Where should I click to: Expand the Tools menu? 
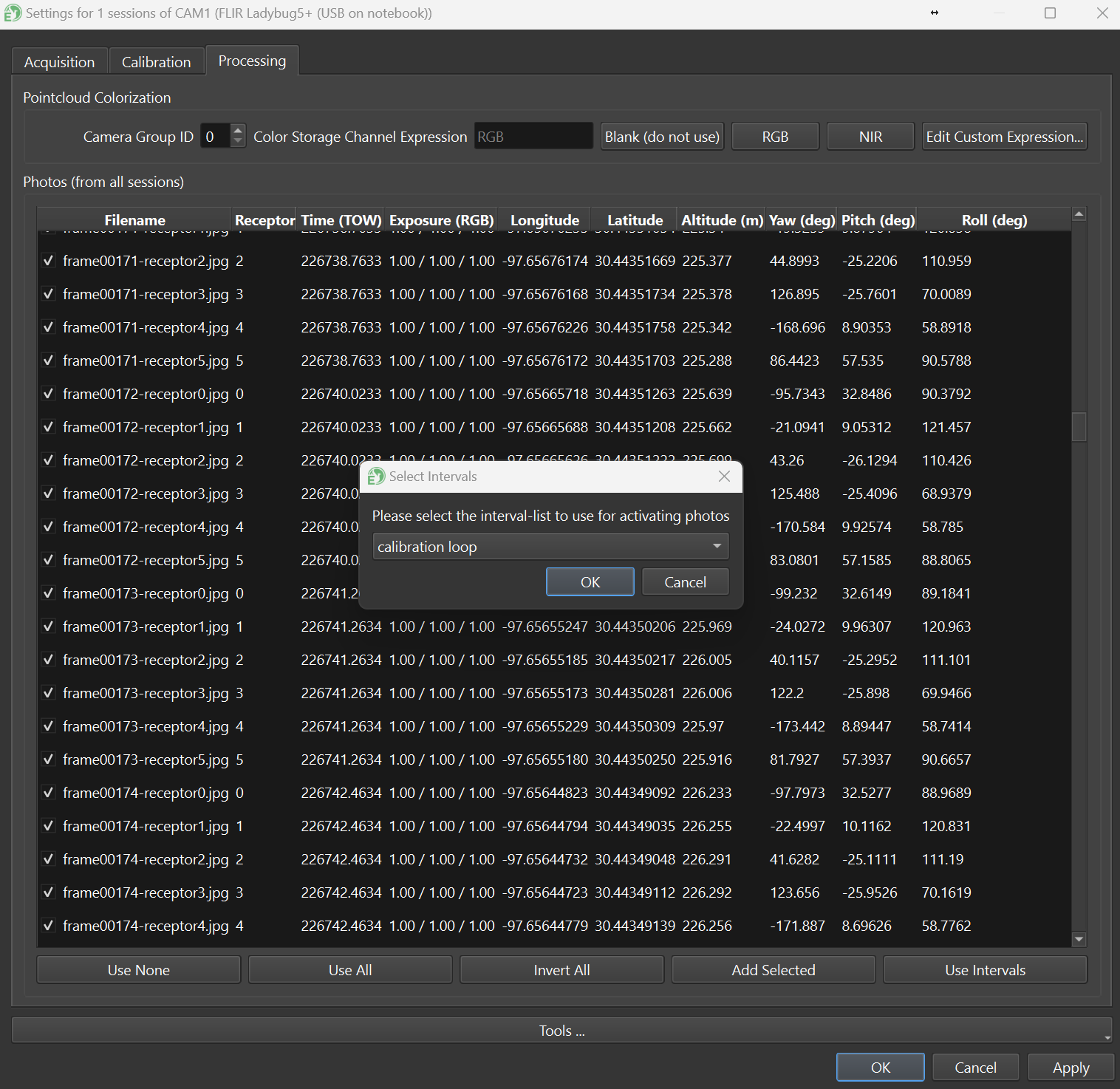click(561, 1031)
